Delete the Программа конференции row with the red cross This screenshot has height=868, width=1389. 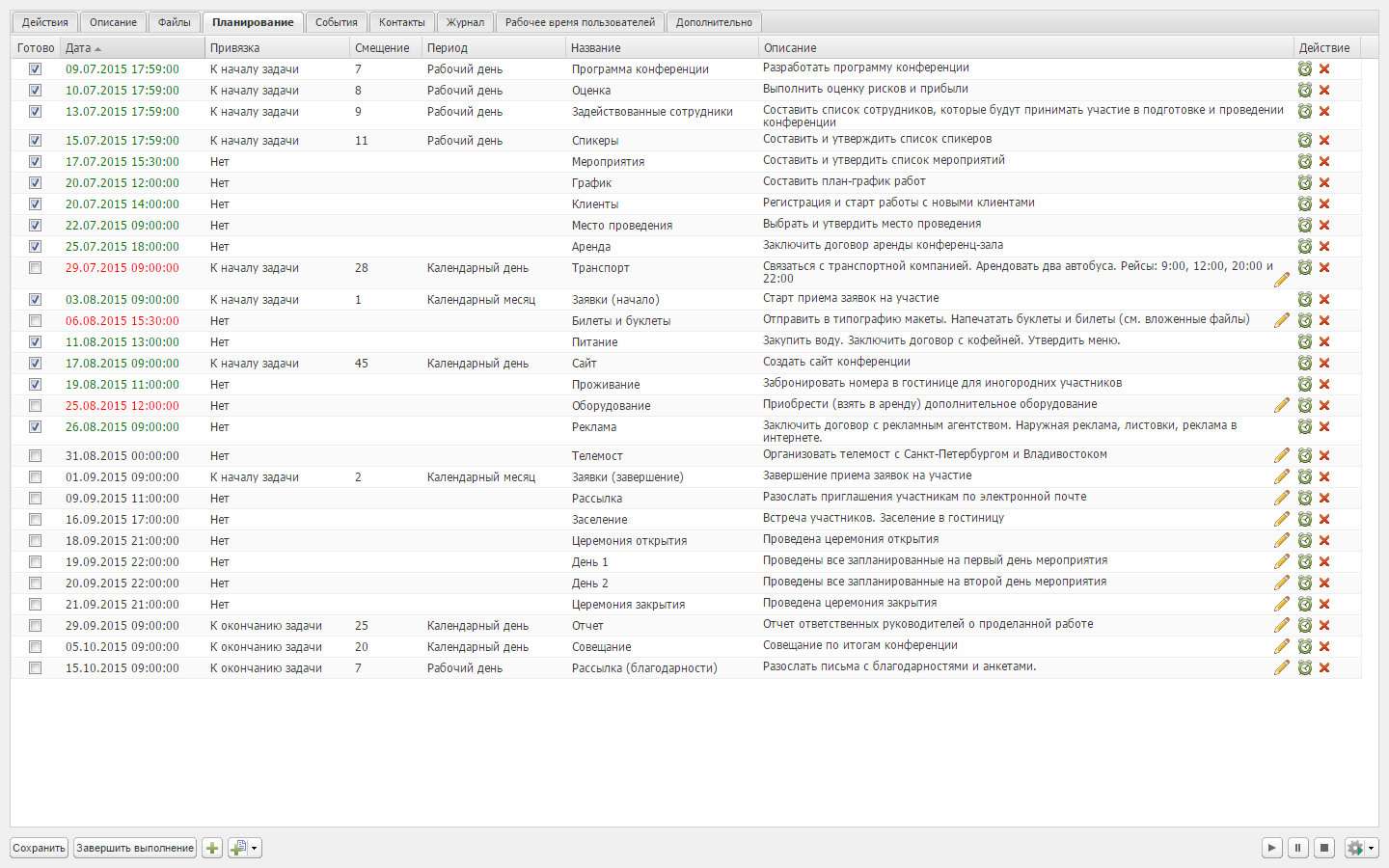(1324, 69)
